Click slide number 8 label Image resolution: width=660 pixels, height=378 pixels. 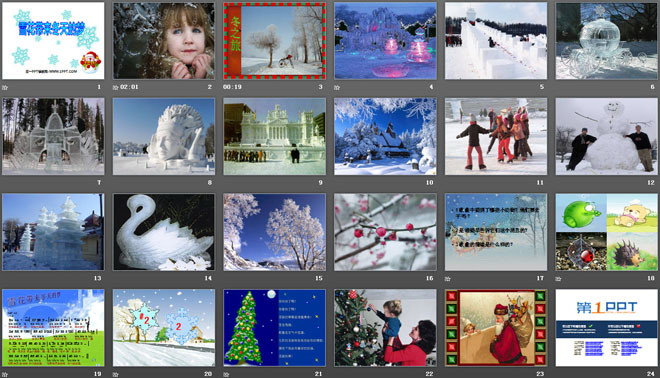(210, 183)
